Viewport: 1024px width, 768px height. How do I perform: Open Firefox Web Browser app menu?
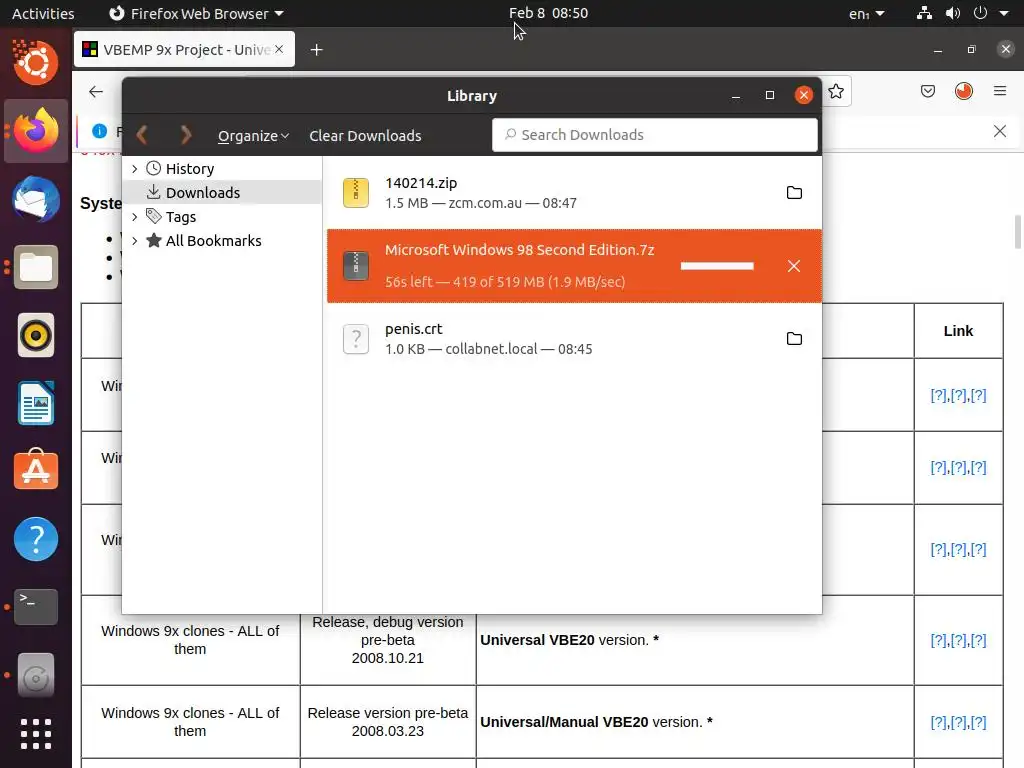[x=196, y=13]
